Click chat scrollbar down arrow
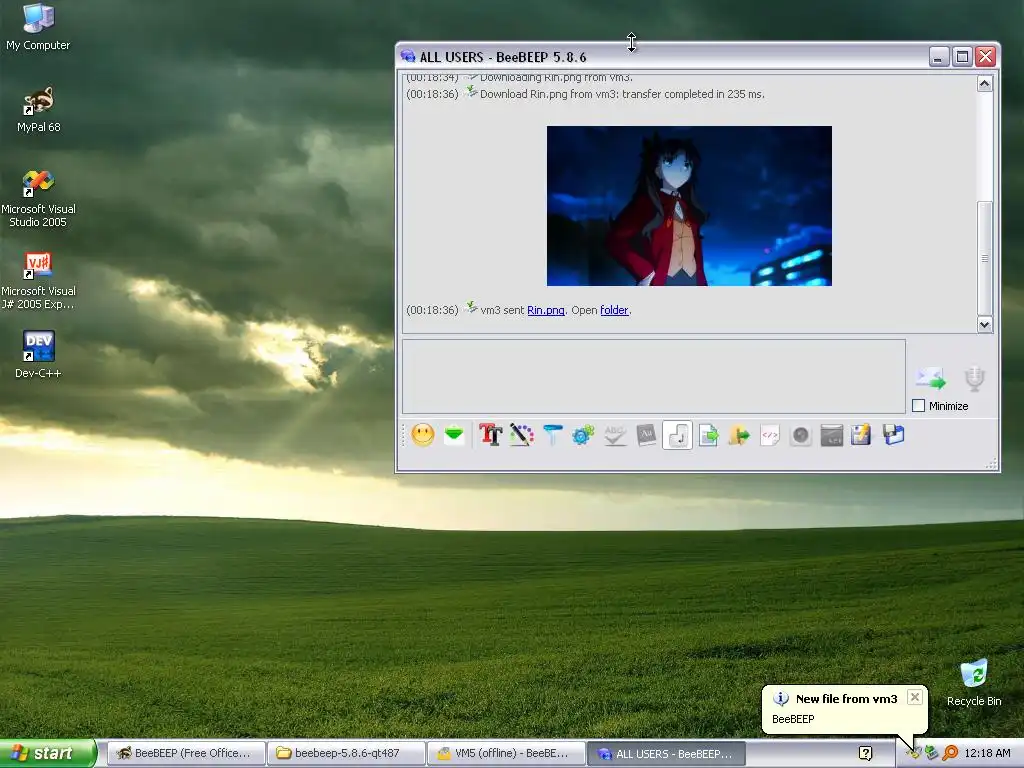 coord(985,325)
